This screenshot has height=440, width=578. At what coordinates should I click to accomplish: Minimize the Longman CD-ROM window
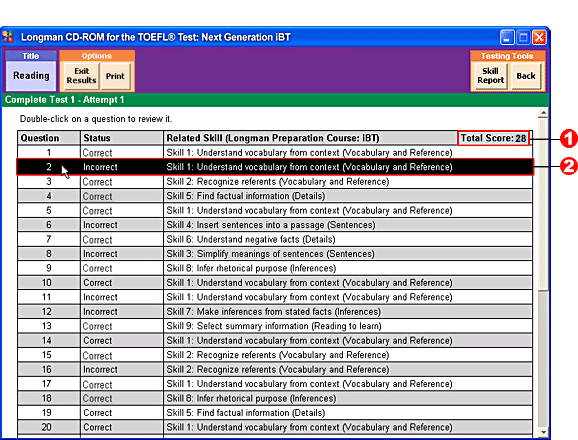(507, 37)
